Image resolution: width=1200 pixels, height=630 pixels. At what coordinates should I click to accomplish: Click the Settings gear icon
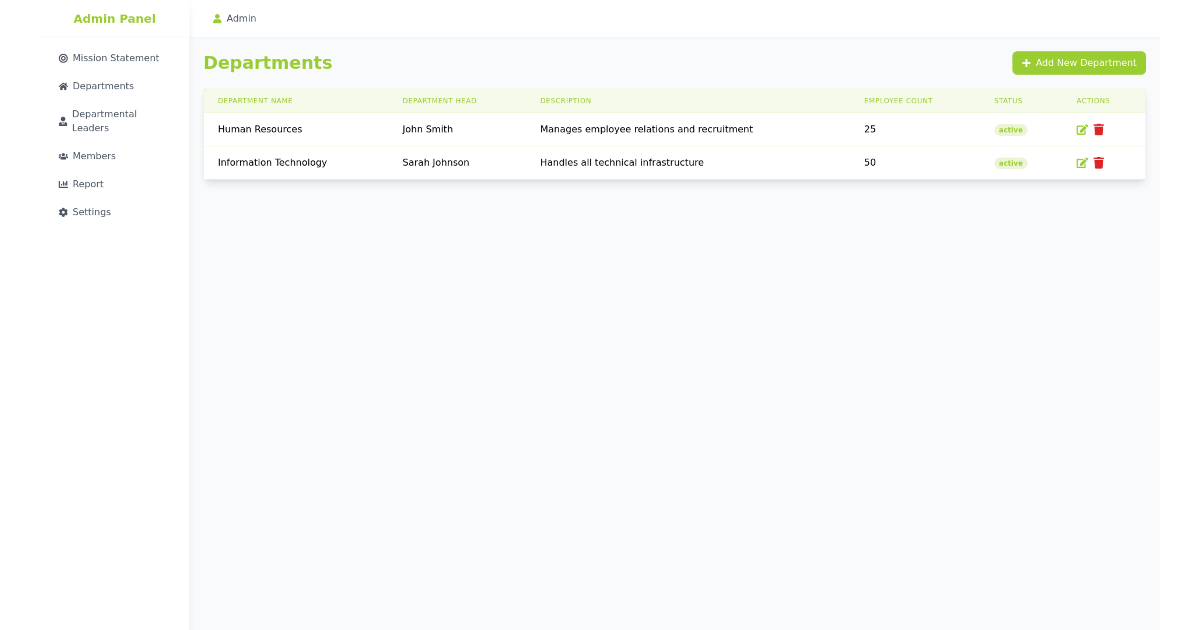pos(63,211)
